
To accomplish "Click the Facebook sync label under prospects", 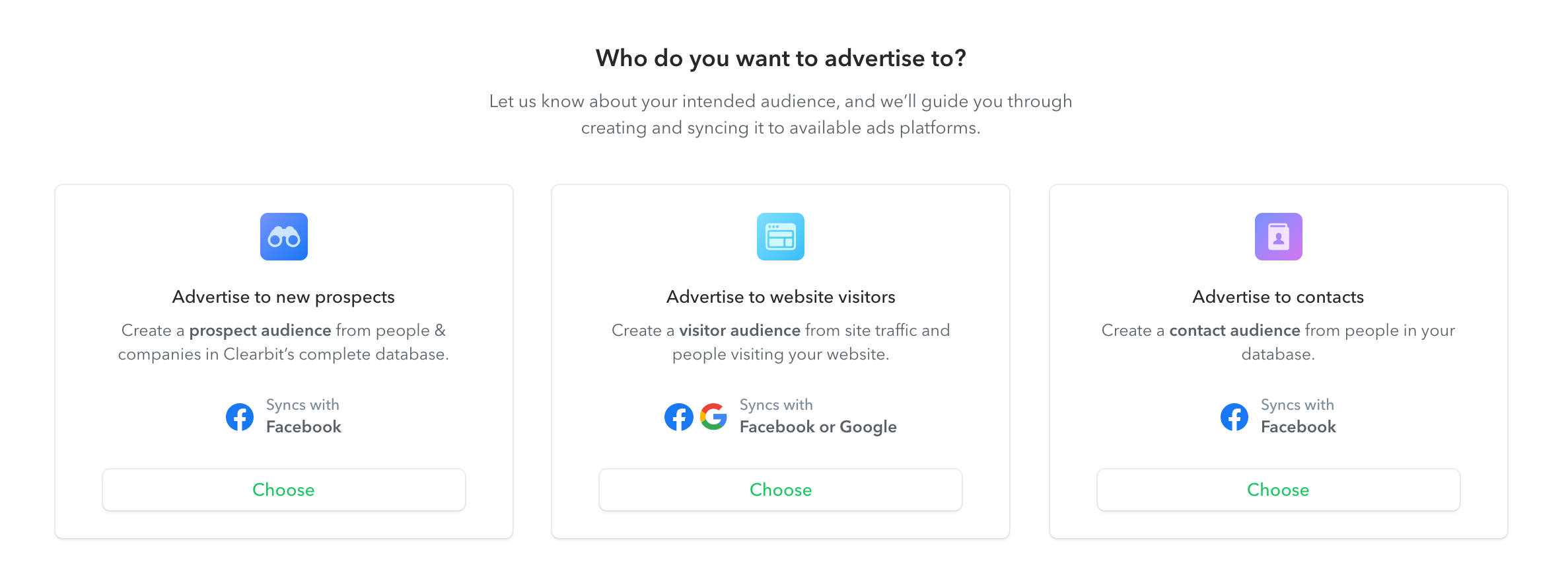I will tap(304, 427).
